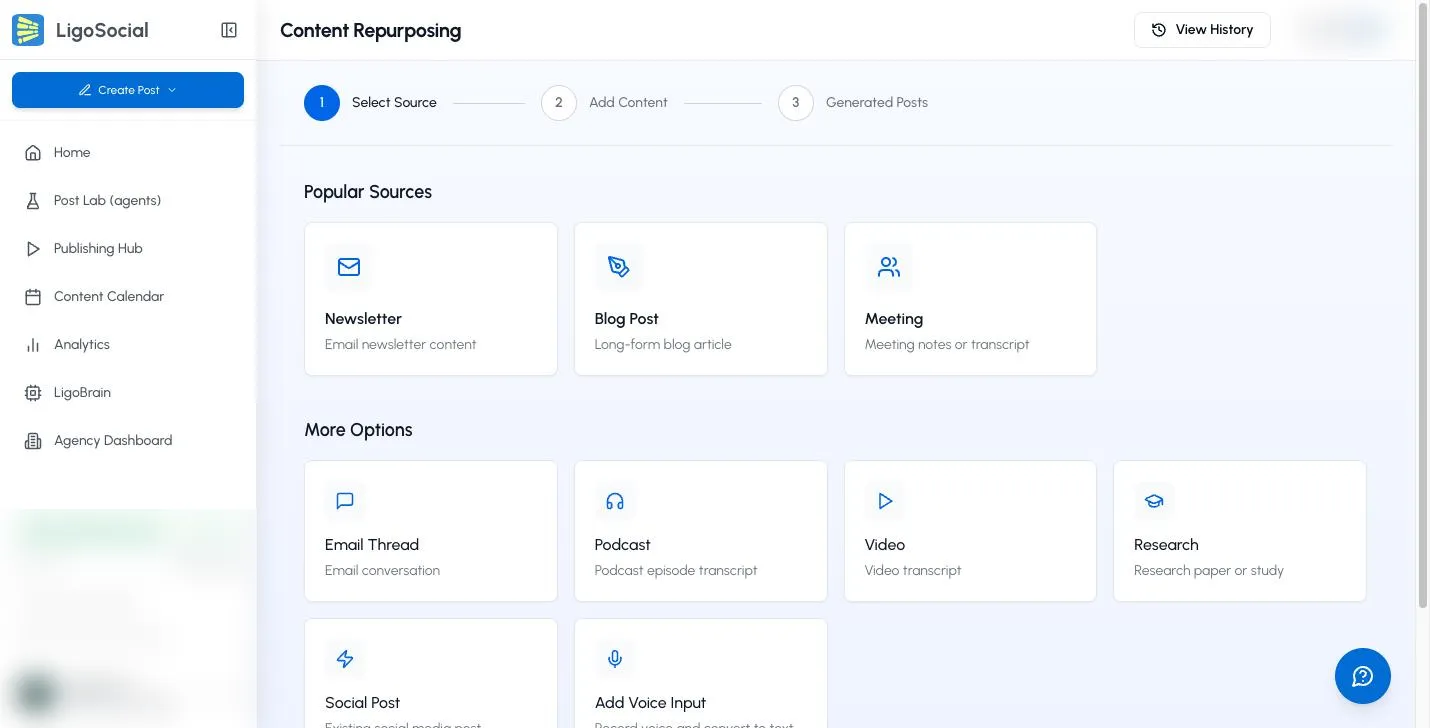1430x728 pixels.
Task: Click the Email Thread chat icon
Action: [345, 501]
